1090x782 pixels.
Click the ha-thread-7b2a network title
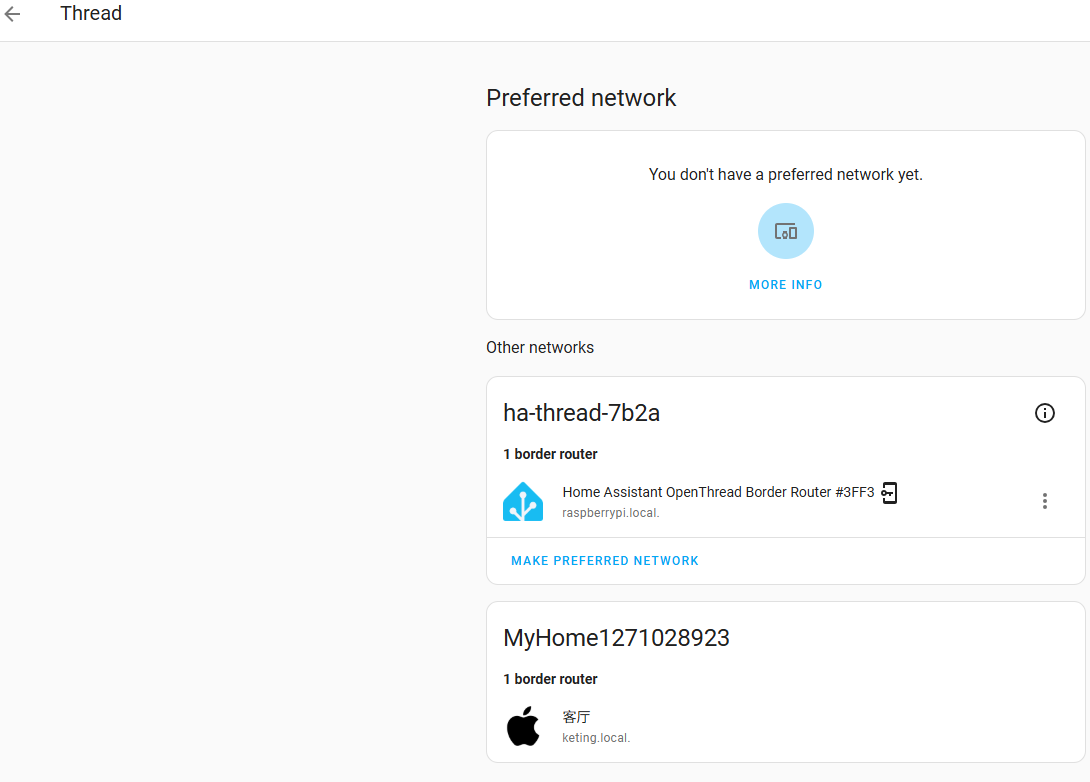pyautogui.click(x=581, y=412)
